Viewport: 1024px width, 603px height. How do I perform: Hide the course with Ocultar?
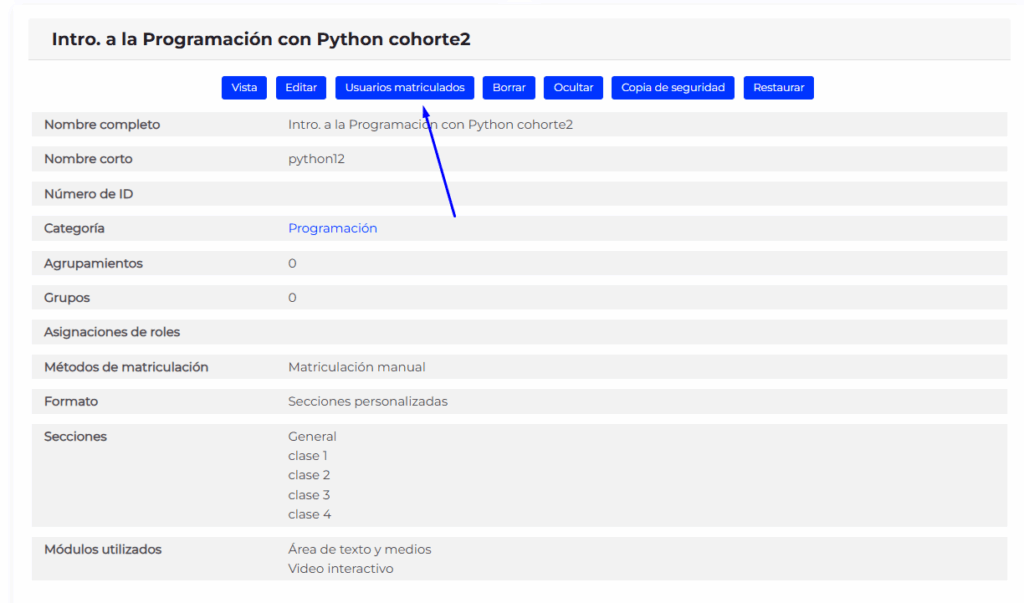point(573,88)
